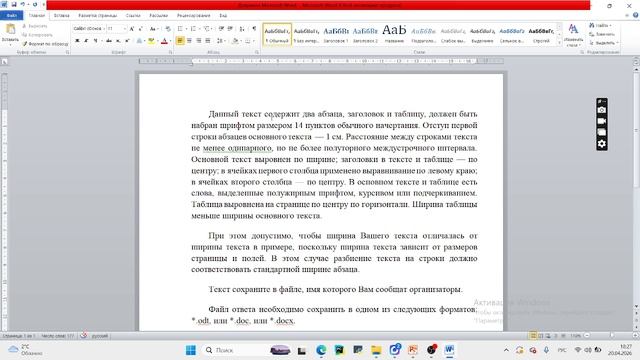This screenshot has height=360, width=640.
Task: Apply red font color button
Action: (164, 40)
